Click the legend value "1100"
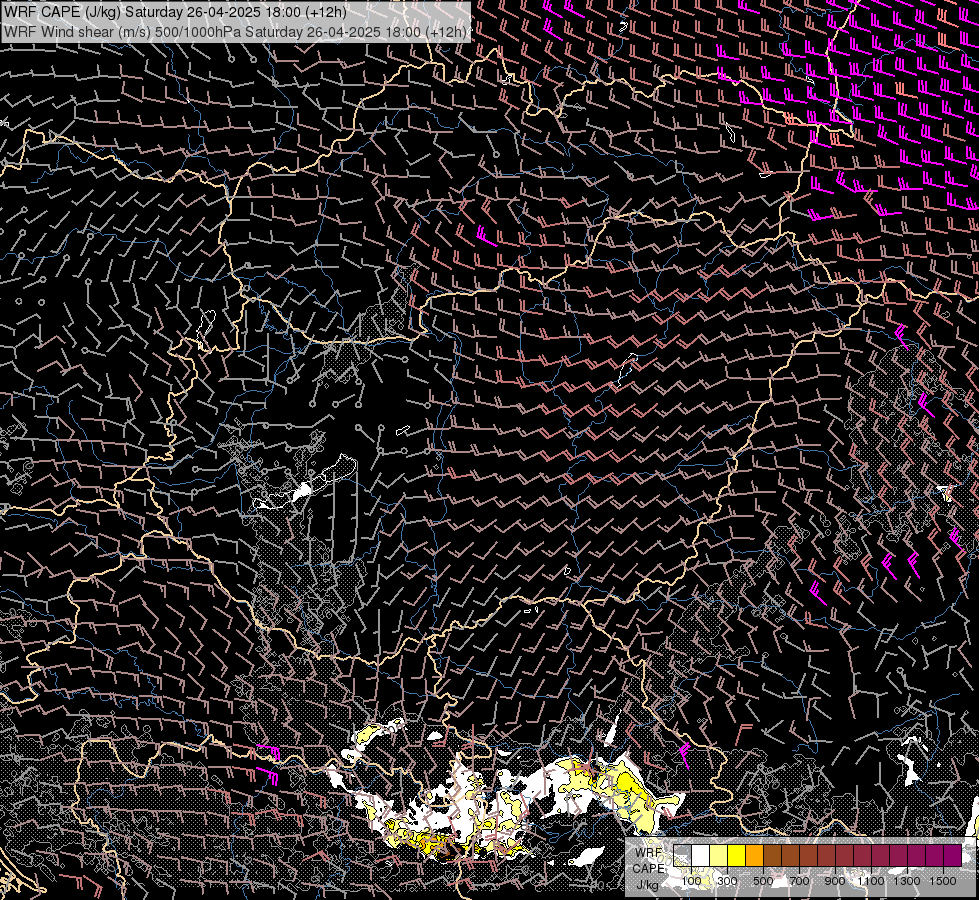979x900 pixels. point(871,881)
